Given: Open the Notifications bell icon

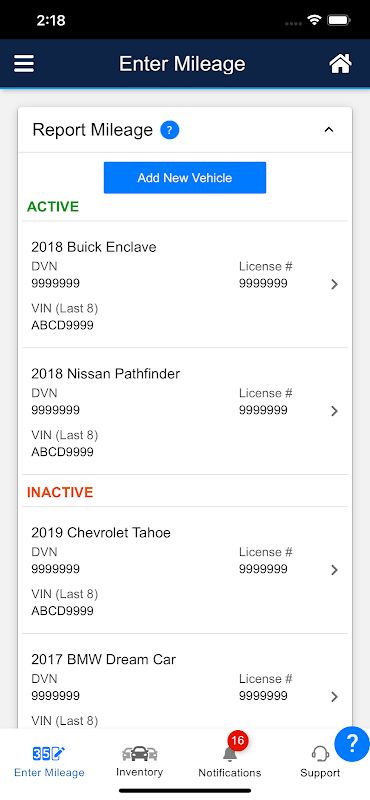Looking at the screenshot, I should tap(230, 753).
